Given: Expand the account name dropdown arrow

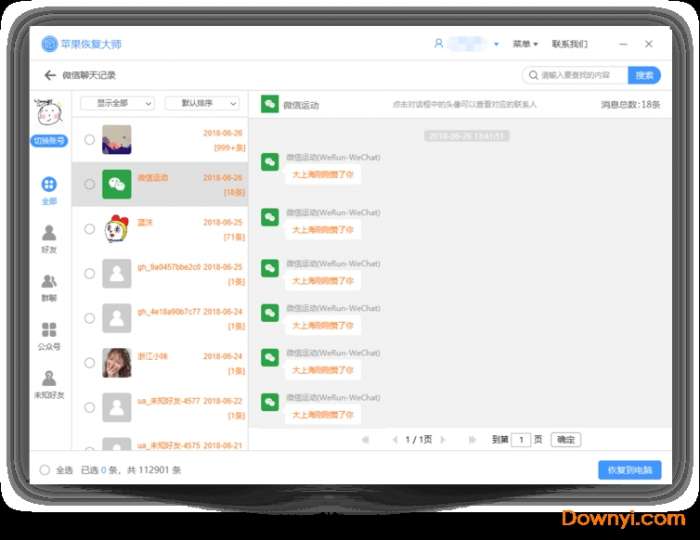Looking at the screenshot, I should click(x=496, y=44).
